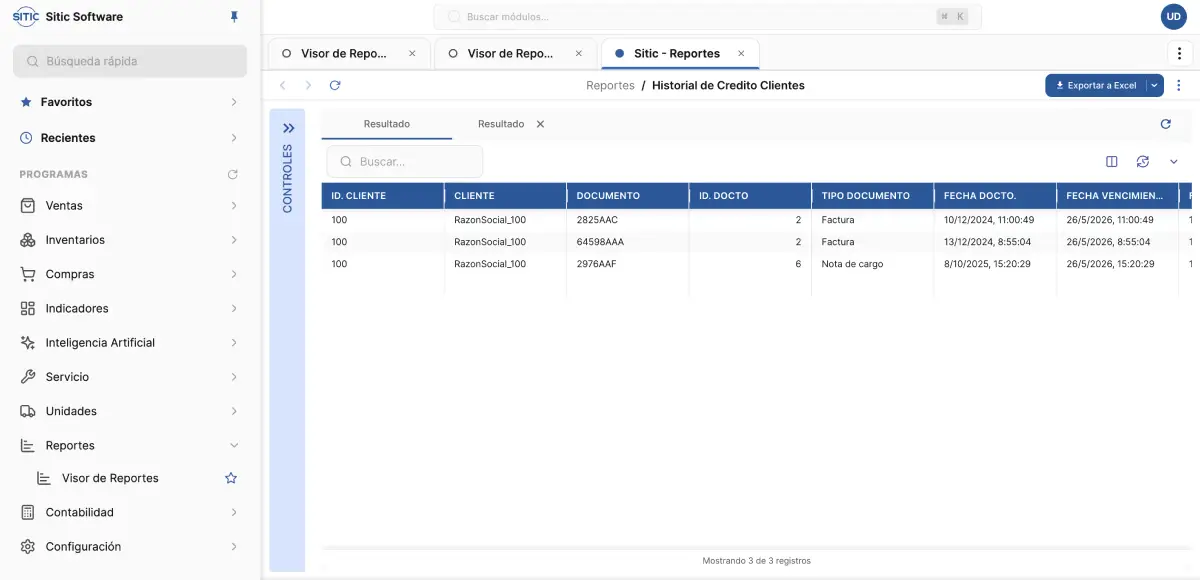Expand the Configuración menu chevron
This screenshot has width=1200, height=580.
click(x=234, y=546)
